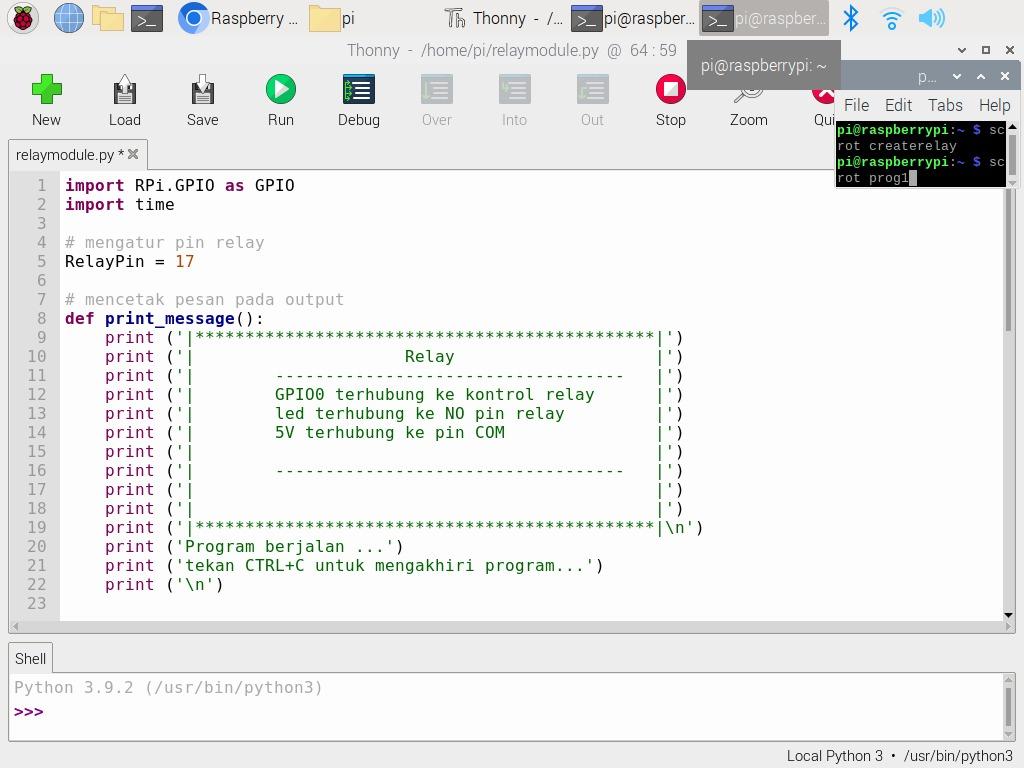Screen dimensions: 1024x768
Task: Click the 'pi@raspberrypi: ~' window tooltip
Action: [763, 65]
